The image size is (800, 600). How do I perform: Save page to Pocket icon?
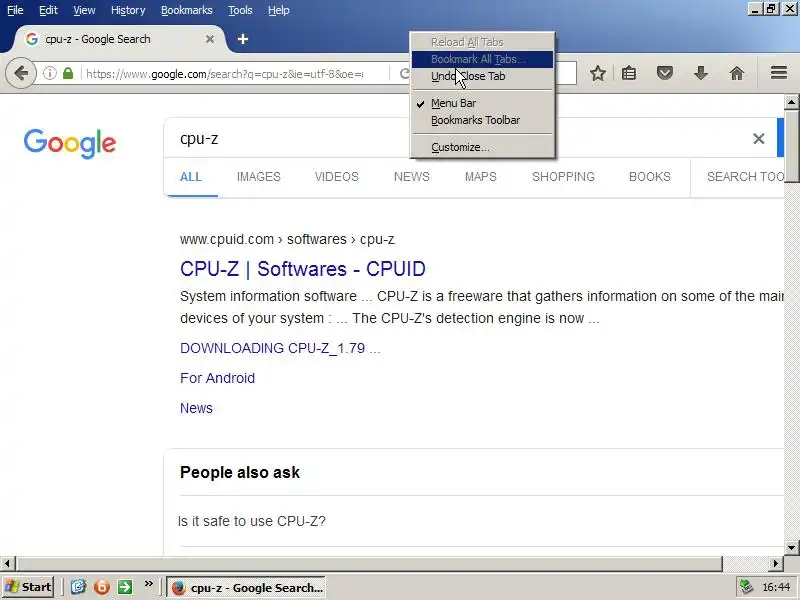coord(664,73)
